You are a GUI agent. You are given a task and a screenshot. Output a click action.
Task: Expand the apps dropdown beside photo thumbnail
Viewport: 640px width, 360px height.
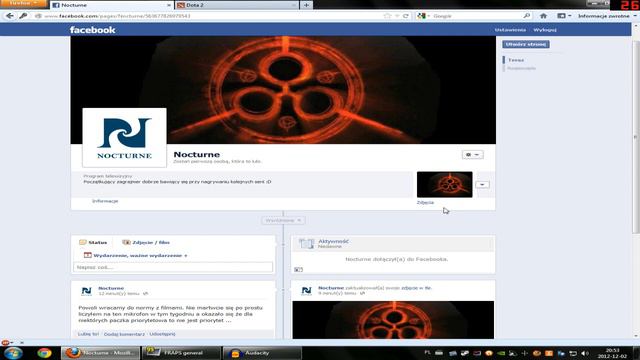482,184
